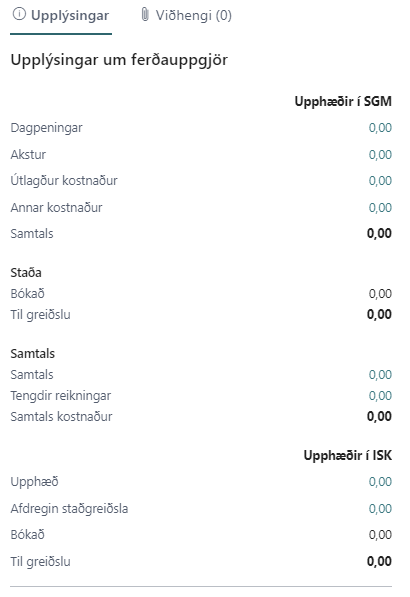Open the Afdregin staðgreiðsla 0,00 link
Screen dimensions: 410x597
[380, 509]
